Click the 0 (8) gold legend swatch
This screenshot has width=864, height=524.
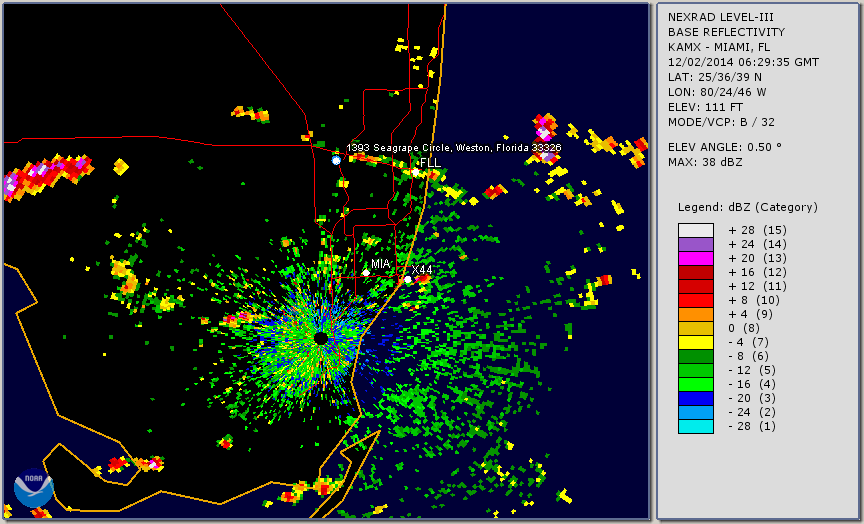[x=696, y=328]
